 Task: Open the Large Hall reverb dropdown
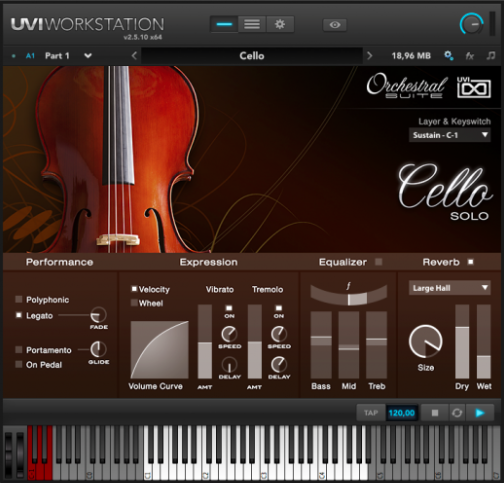pyautogui.click(x=450, y=288)
